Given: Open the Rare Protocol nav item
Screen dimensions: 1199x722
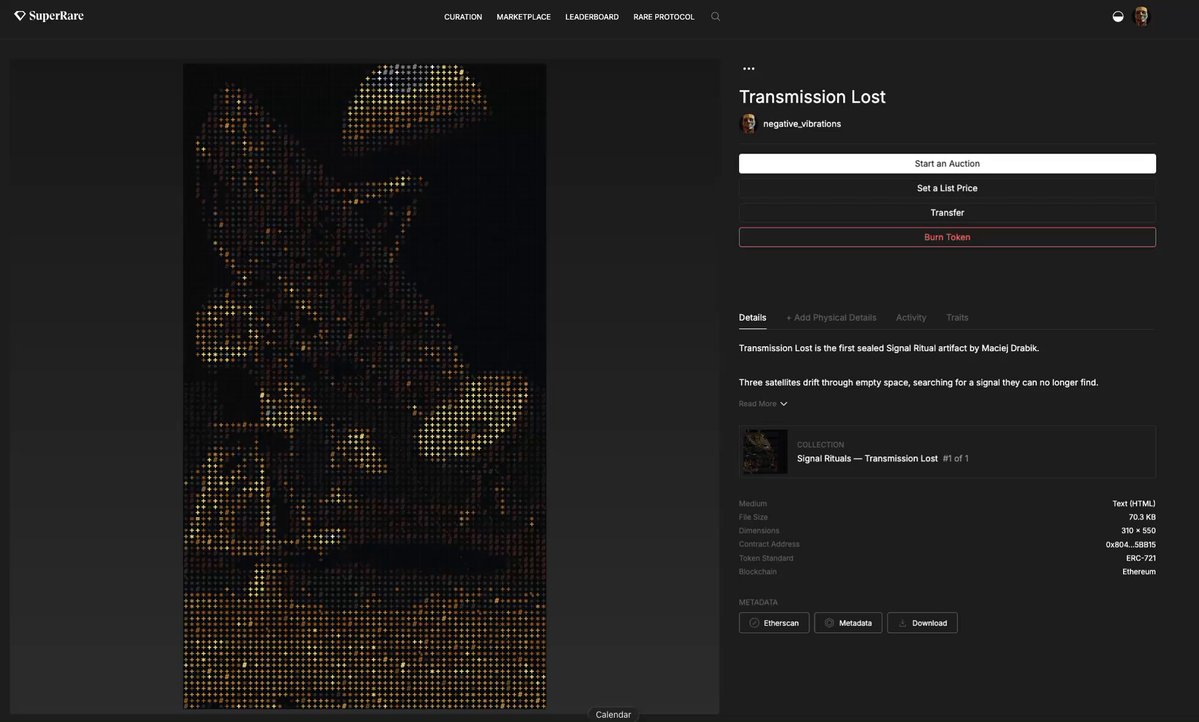Looking at the screenshot, I should click(664, 17).
